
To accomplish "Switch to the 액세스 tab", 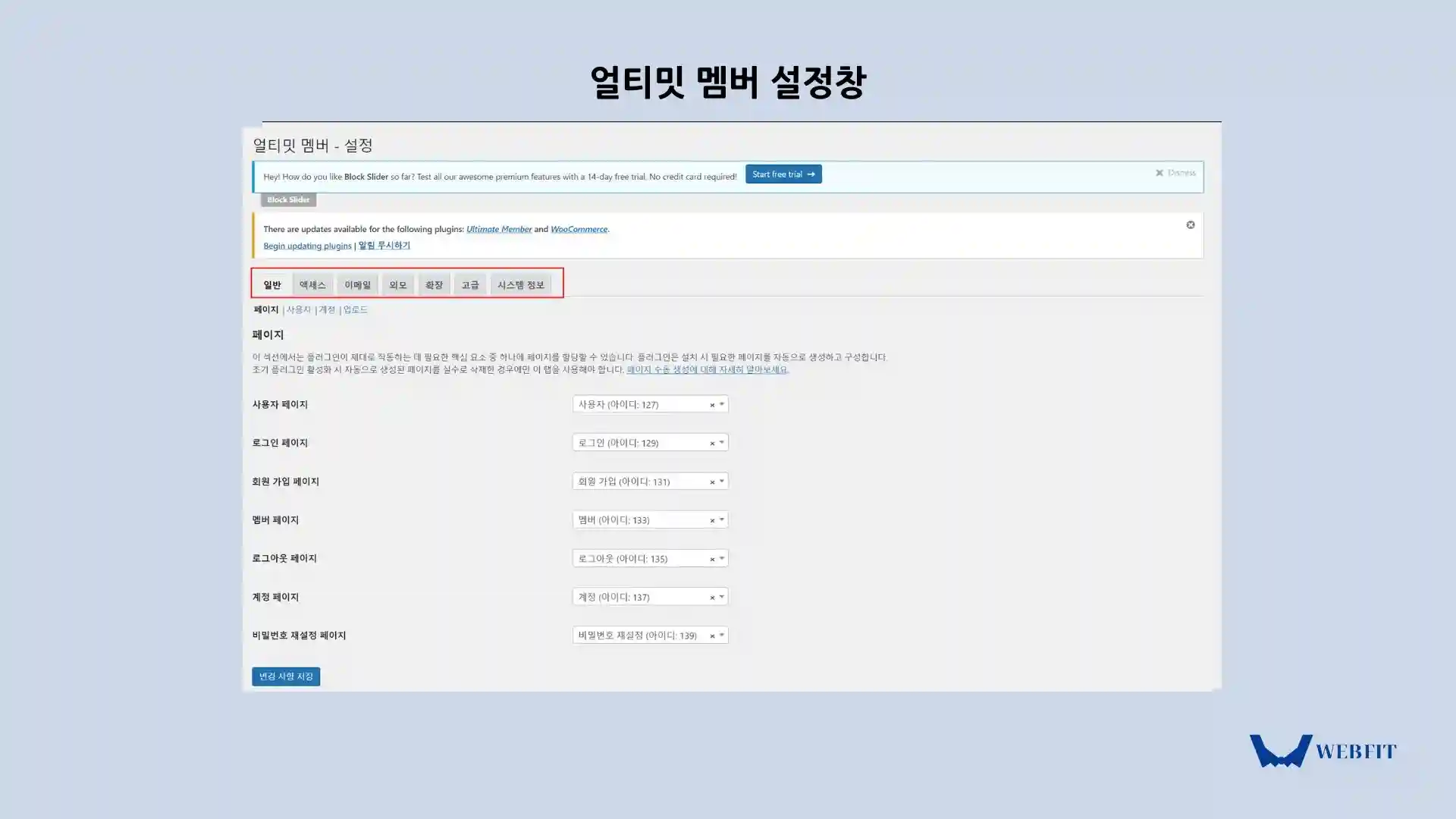I will click(x=312, y=285).
